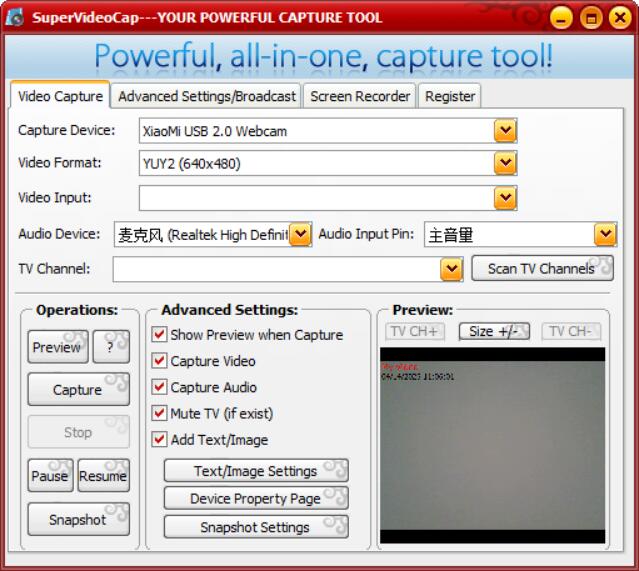Viewport: 639px width, 571px height.
Task: Expand the Video Input dropdown arrow
Action: [505, 198]
